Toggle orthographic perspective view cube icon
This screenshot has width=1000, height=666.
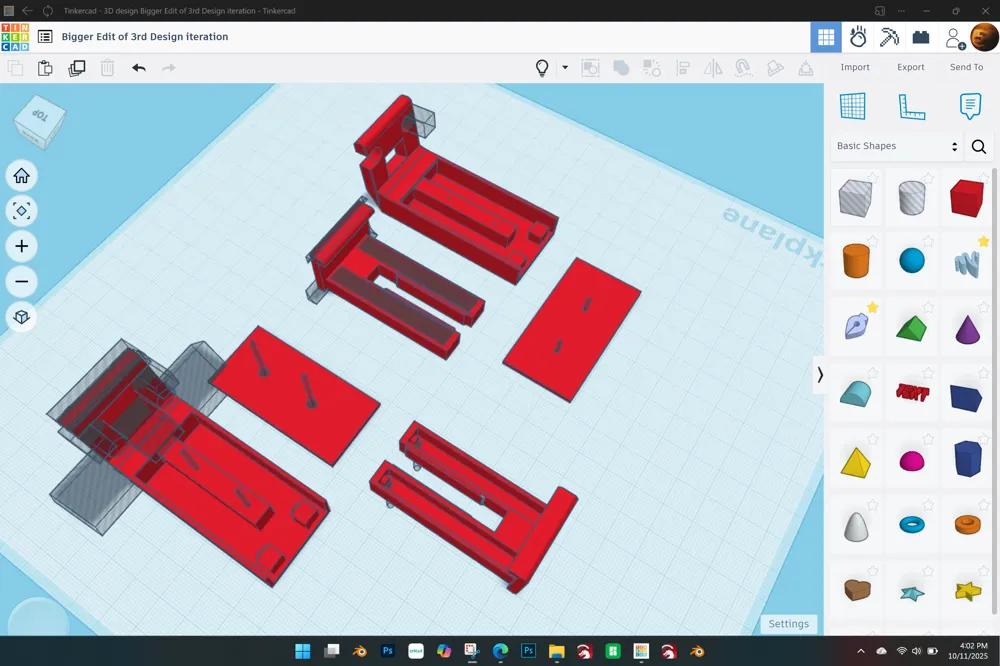click(22, 317)
